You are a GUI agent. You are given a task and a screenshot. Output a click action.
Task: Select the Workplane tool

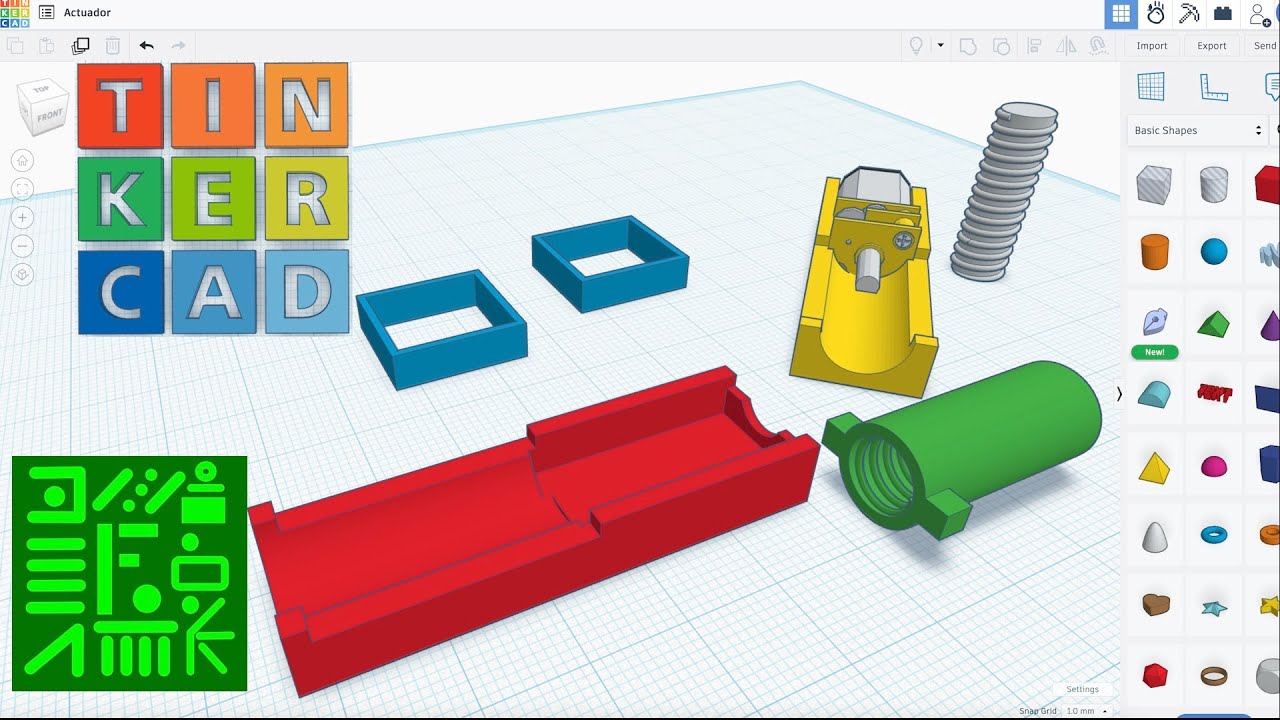pyautogui.click(x=1151, y=87)
